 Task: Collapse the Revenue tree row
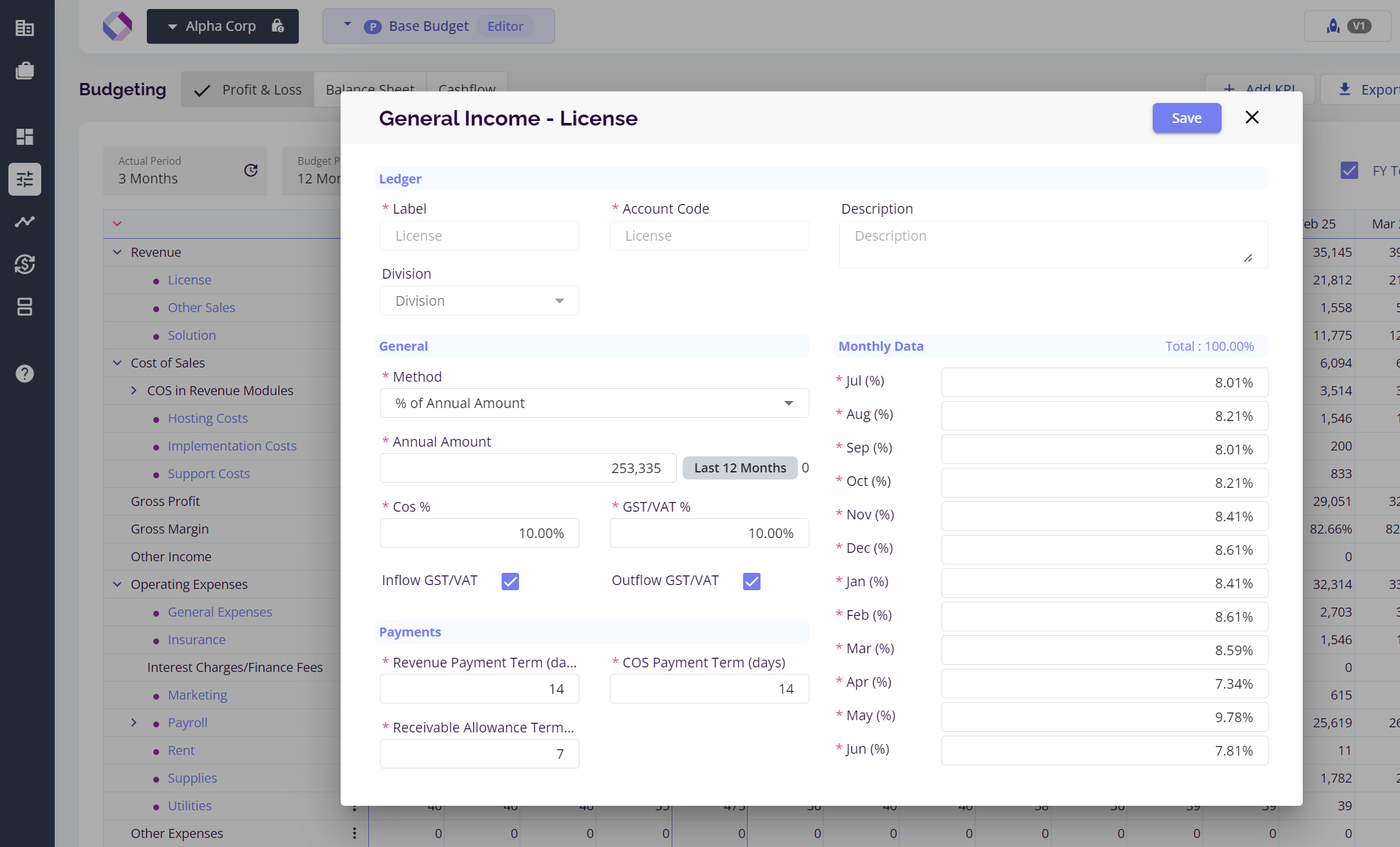pyautogui.click(x=117, y=252)
